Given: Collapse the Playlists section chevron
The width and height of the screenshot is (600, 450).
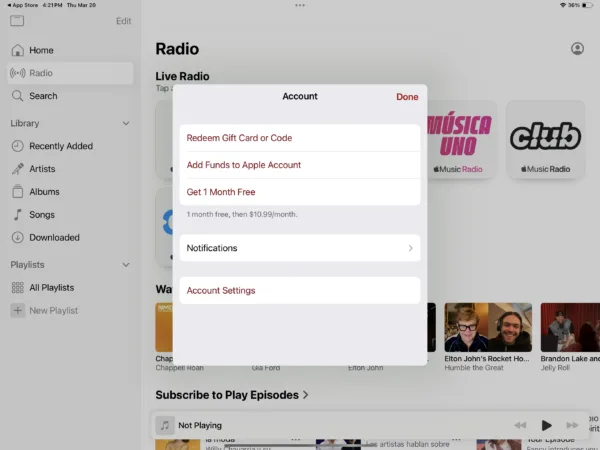Looking at the screenshot, I should pyautogui.click(x=126, y=265).
